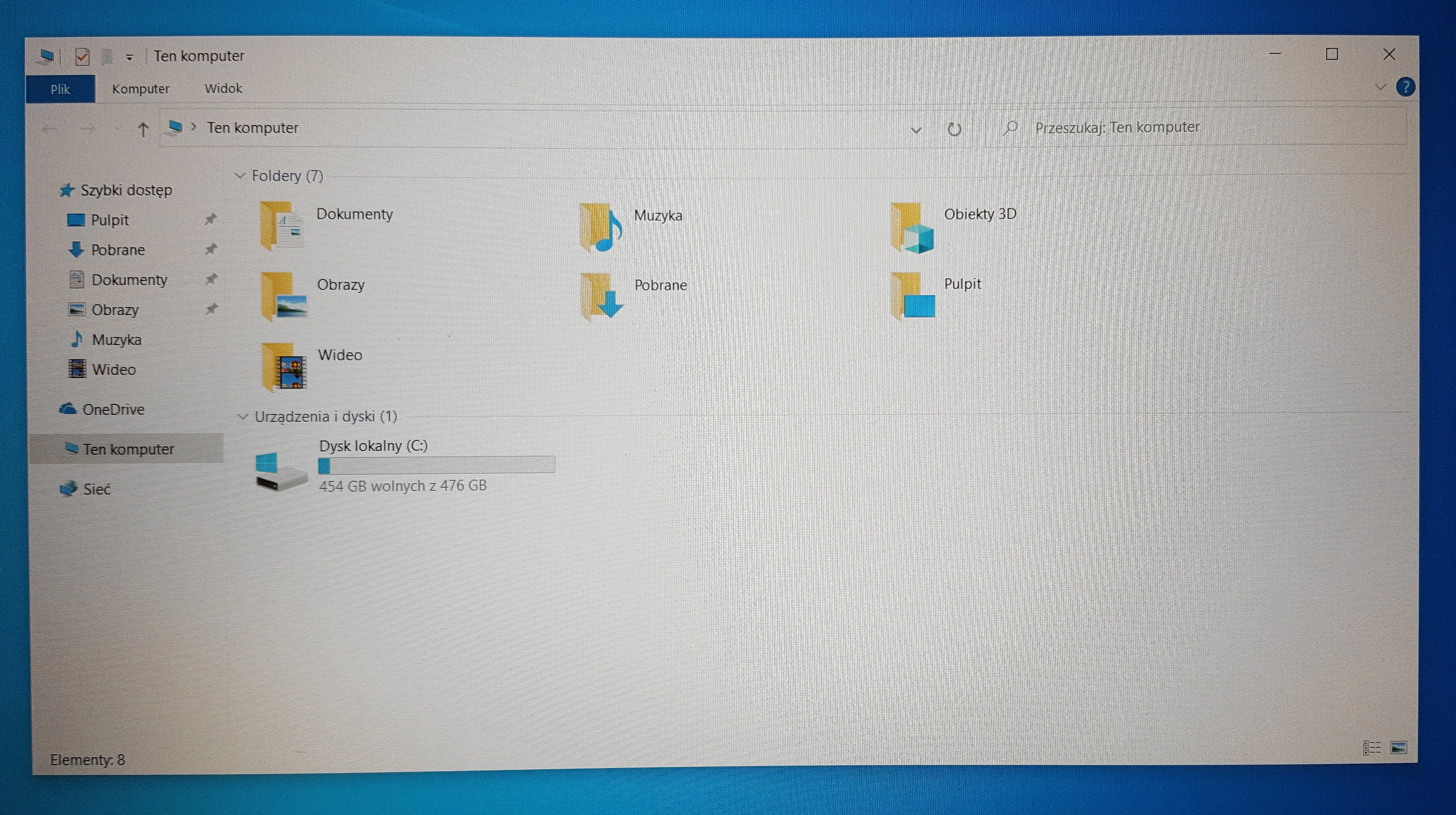Image resolution: width=1456 pixels, height=815 pixels.
Task: Collapse the Urządzenia i dyski (1) section
Action: (244, 416)
